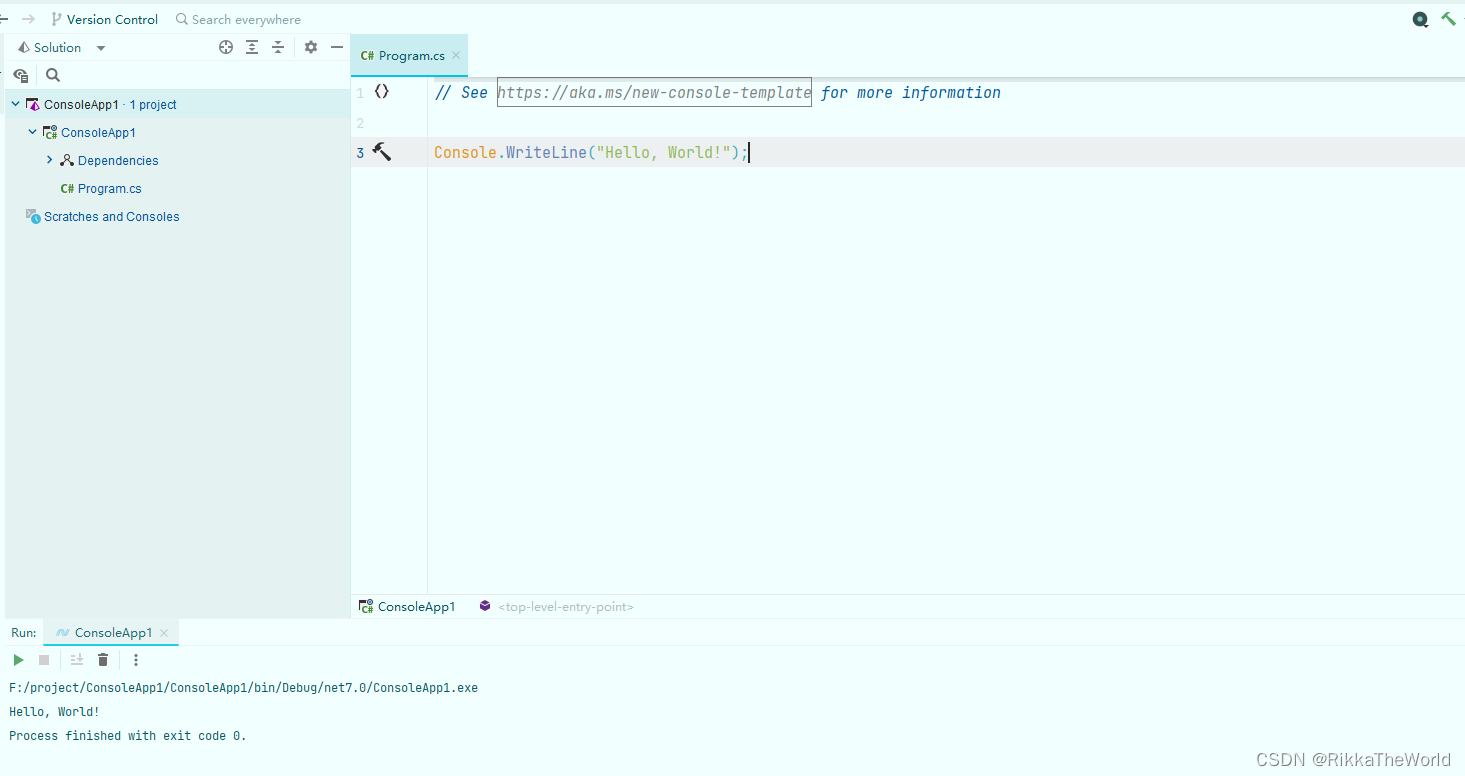The image size is (1465, 776).
Task: Open the Solution view dropdown
Action: coord(101,48)
